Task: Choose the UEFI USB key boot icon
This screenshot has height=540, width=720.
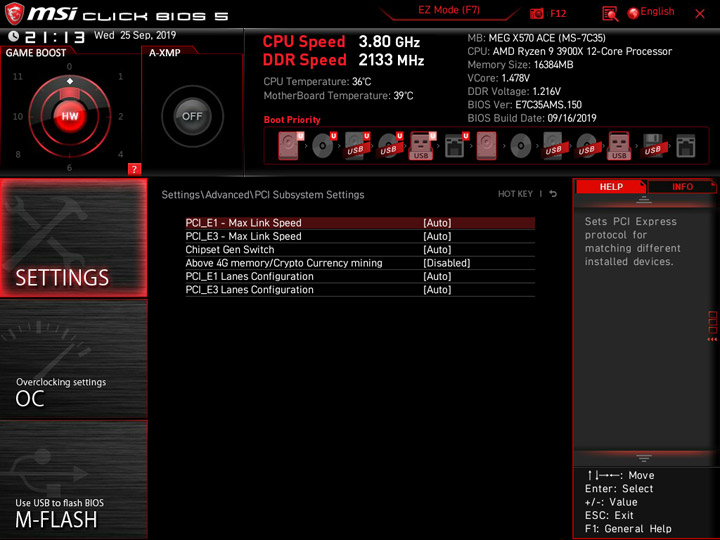Action: pos(422,146)
